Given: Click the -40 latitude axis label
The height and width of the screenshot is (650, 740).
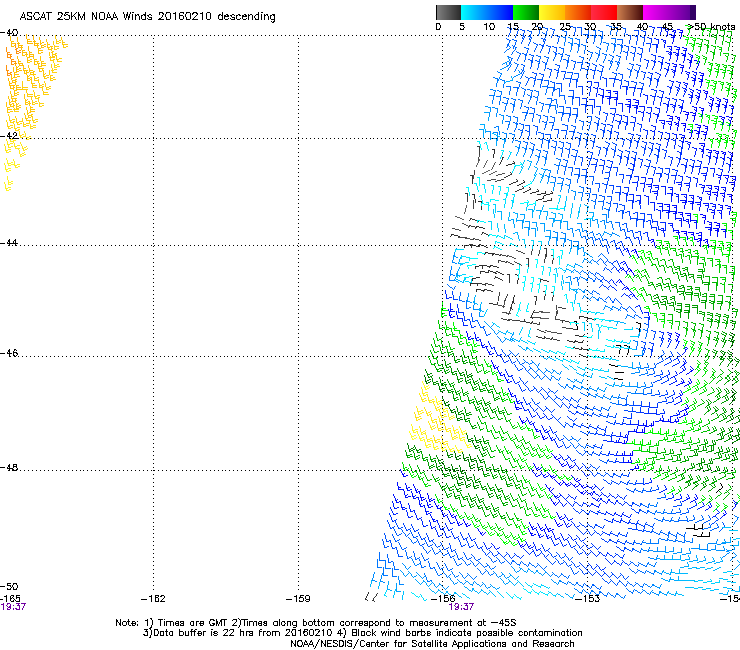Looking at the screenshot, I should 9,33.
